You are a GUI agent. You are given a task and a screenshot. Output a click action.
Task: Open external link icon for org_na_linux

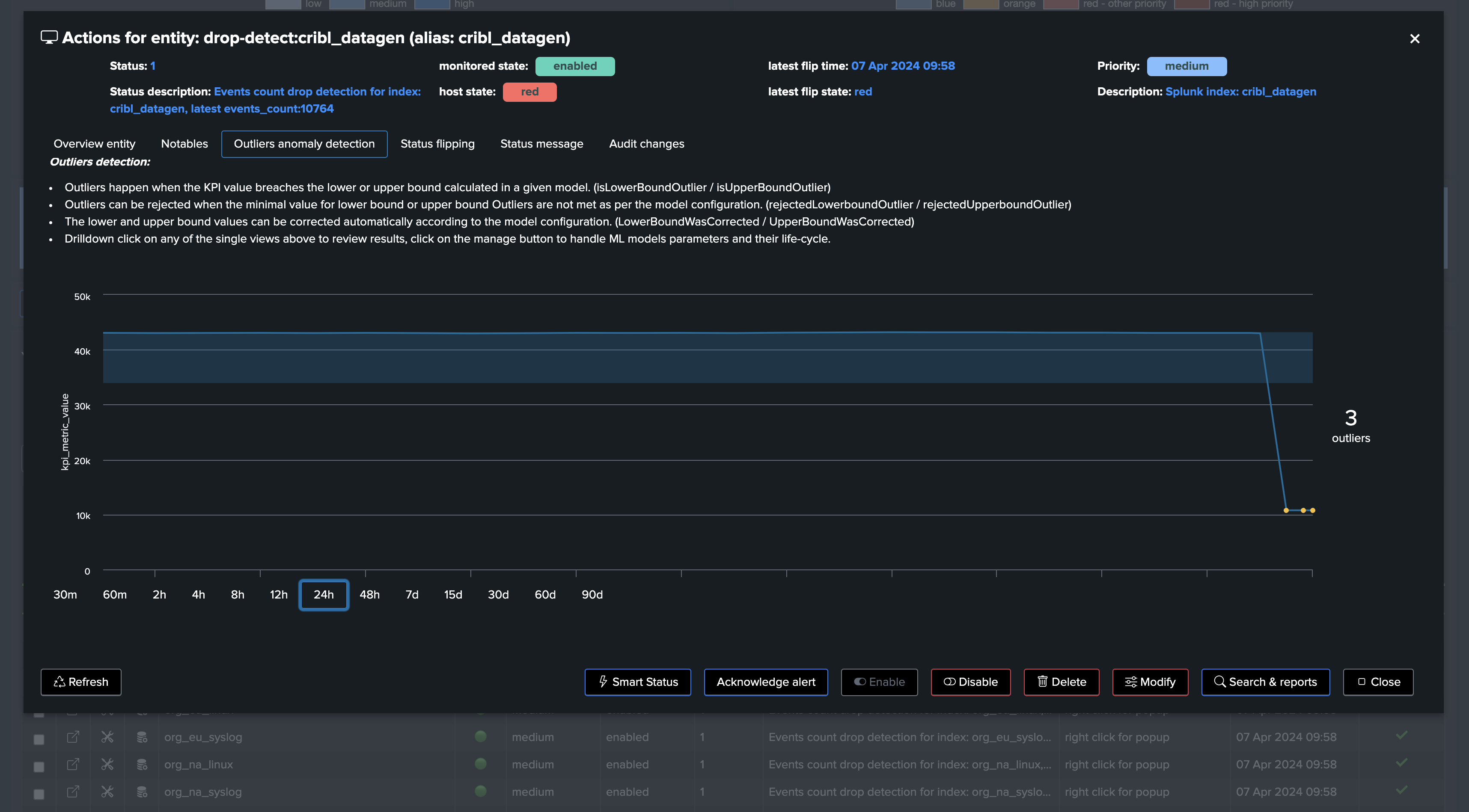tap(73, 764)
